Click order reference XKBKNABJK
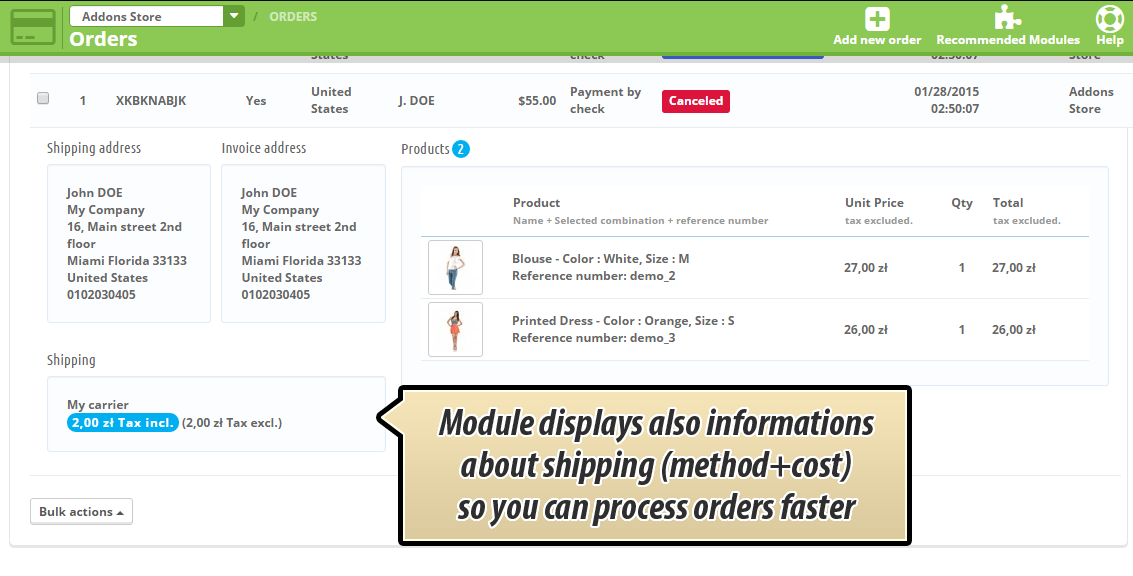 click(x=151, y=101)
